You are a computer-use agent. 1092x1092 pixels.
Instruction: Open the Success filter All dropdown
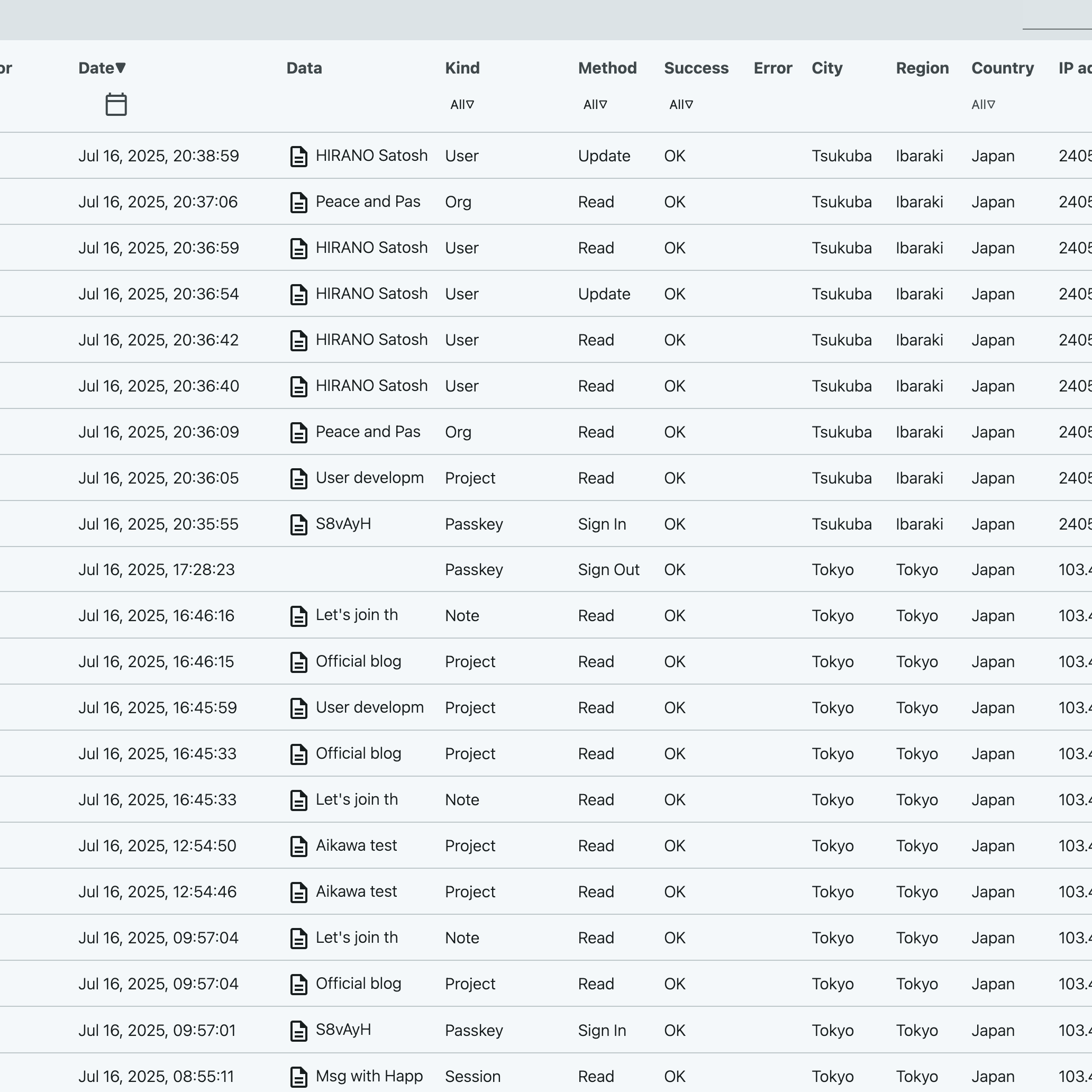(x=681, y=105)
